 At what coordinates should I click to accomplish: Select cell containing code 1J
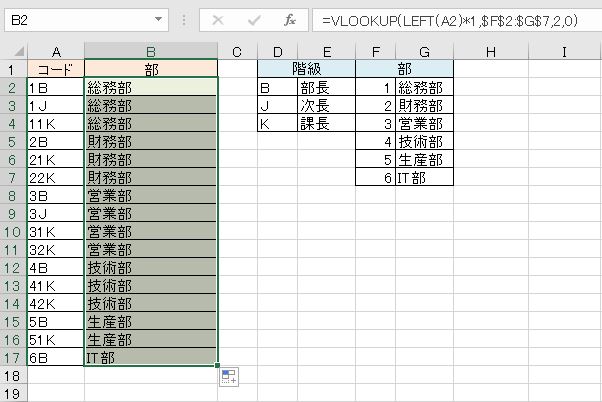[x=56, y=106]
